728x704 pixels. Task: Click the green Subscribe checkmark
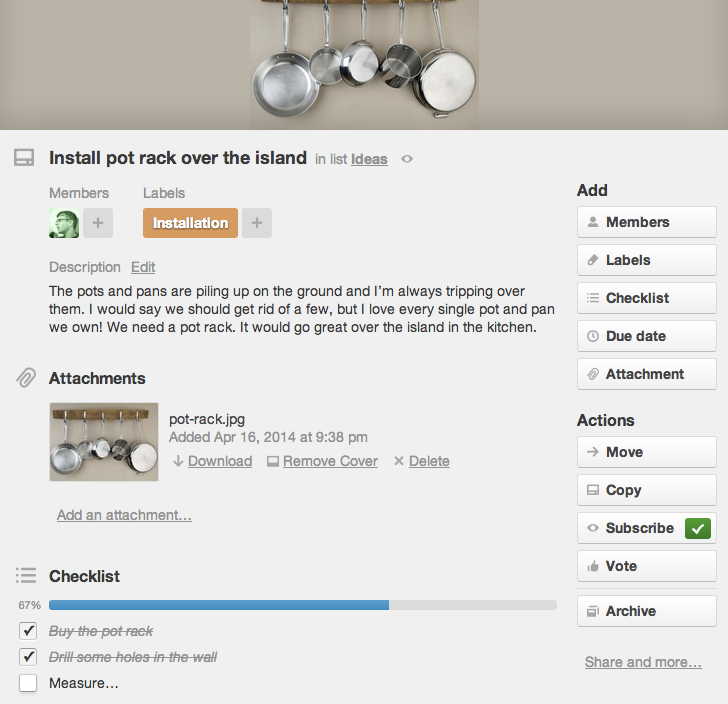point(697,528)
